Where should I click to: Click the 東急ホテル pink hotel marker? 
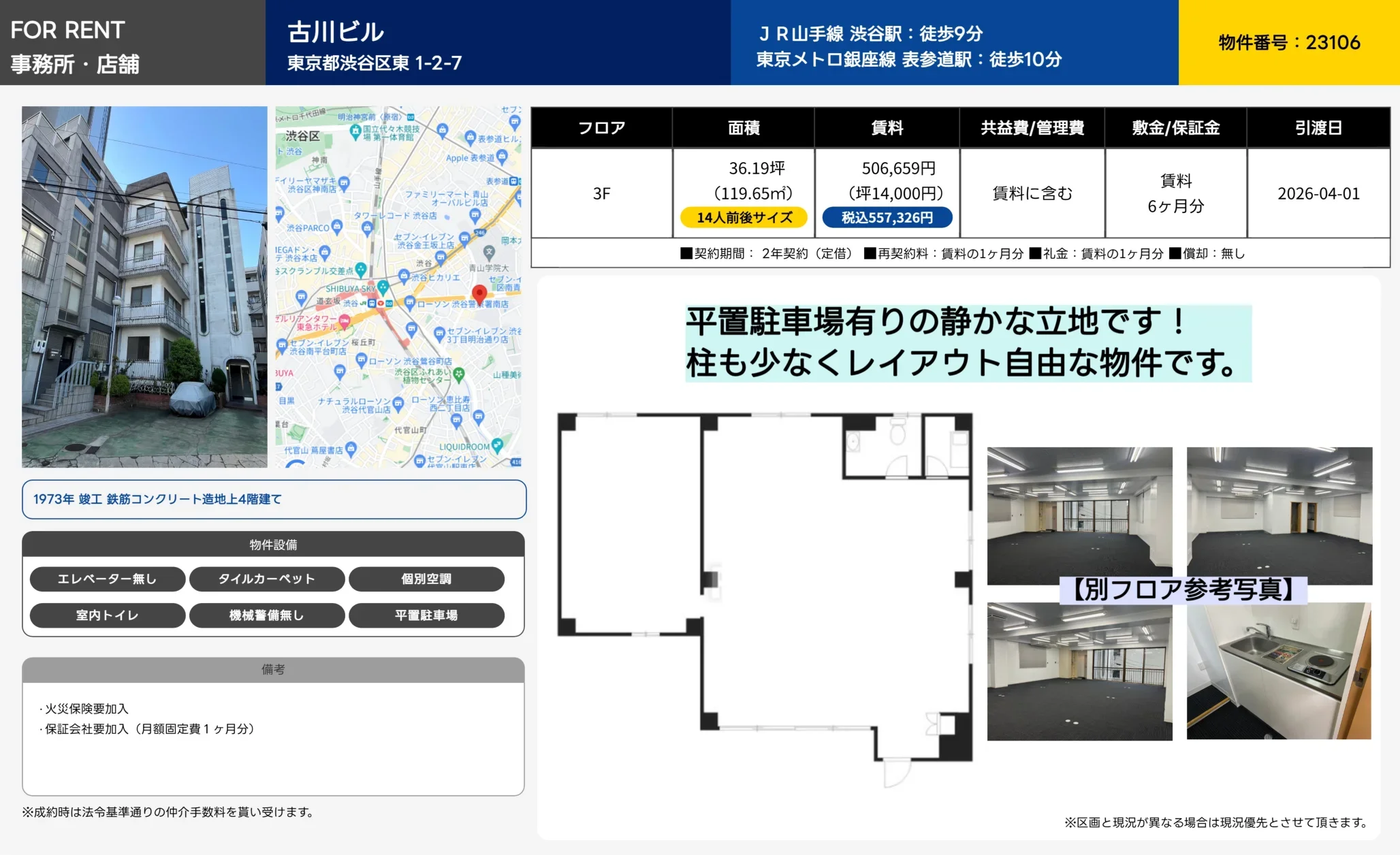point(345,321)
